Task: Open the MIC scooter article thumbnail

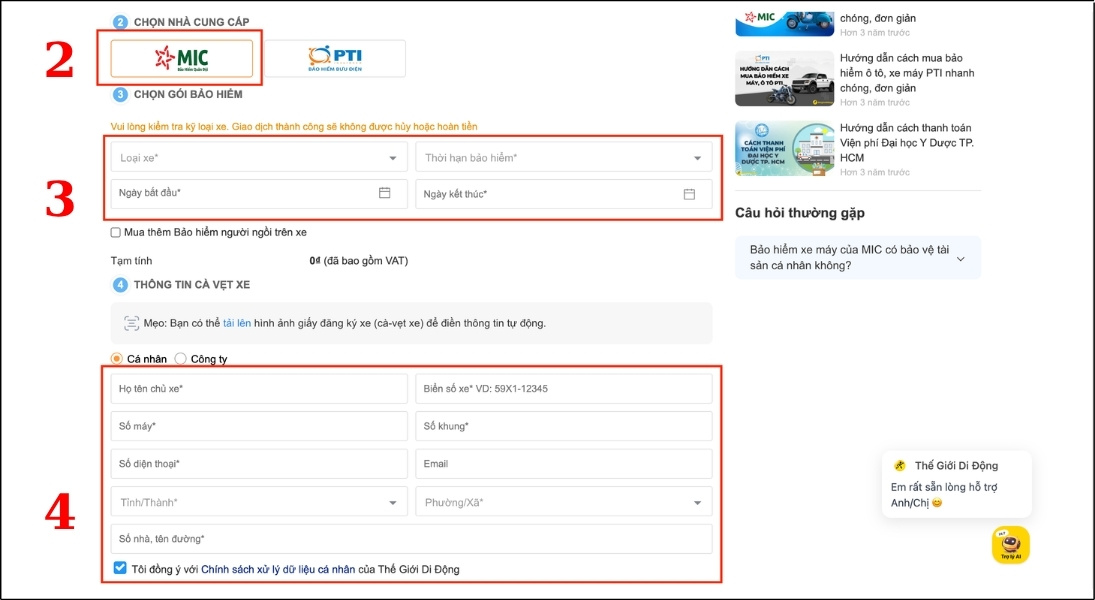Action: tap(784, 23)
